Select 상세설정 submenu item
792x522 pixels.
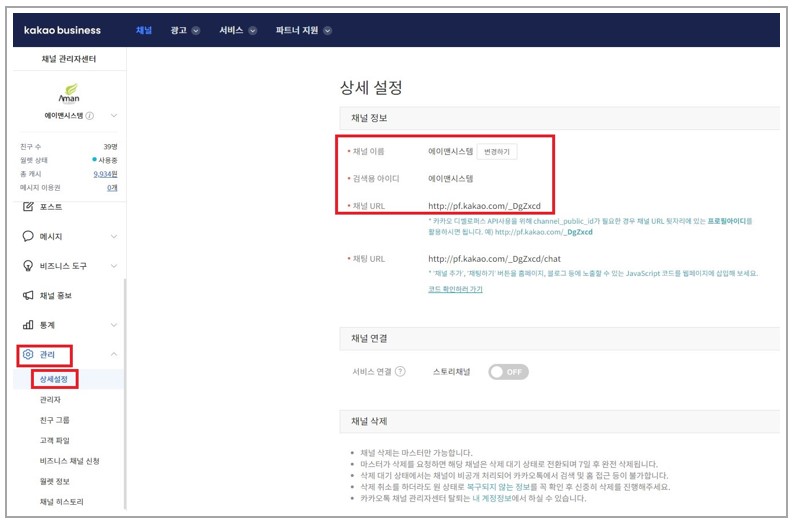[x=54, y=379]
